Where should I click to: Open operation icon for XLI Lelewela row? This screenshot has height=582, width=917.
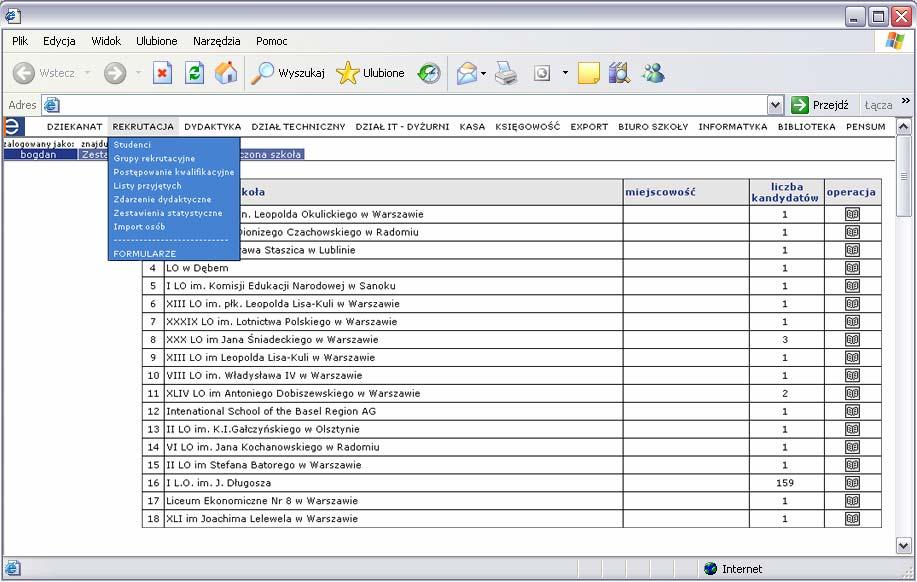[852, 518]
